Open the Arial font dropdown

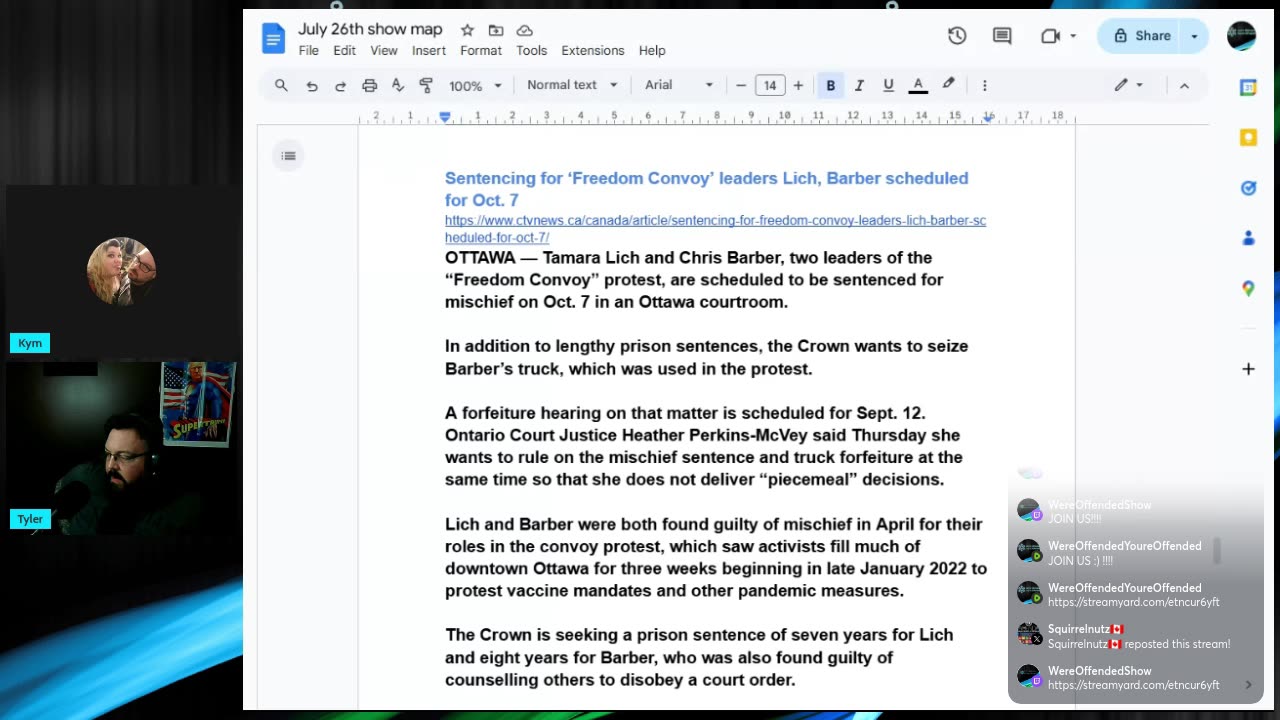[679, 85]
